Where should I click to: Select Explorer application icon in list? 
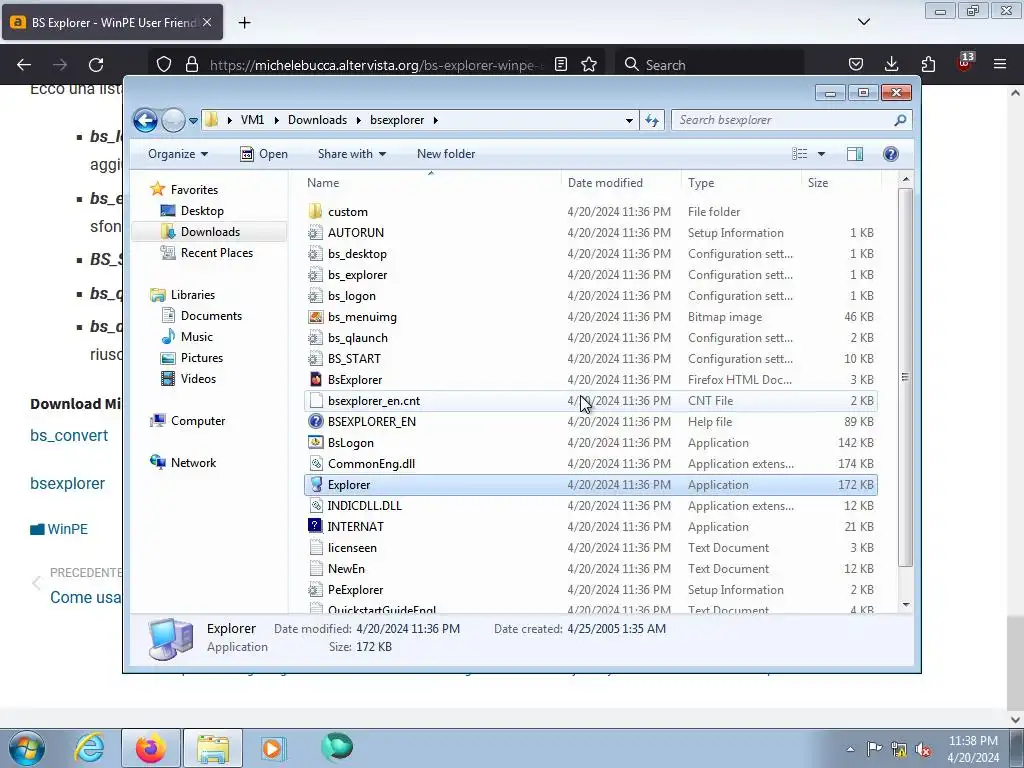[x=315, y=485]
